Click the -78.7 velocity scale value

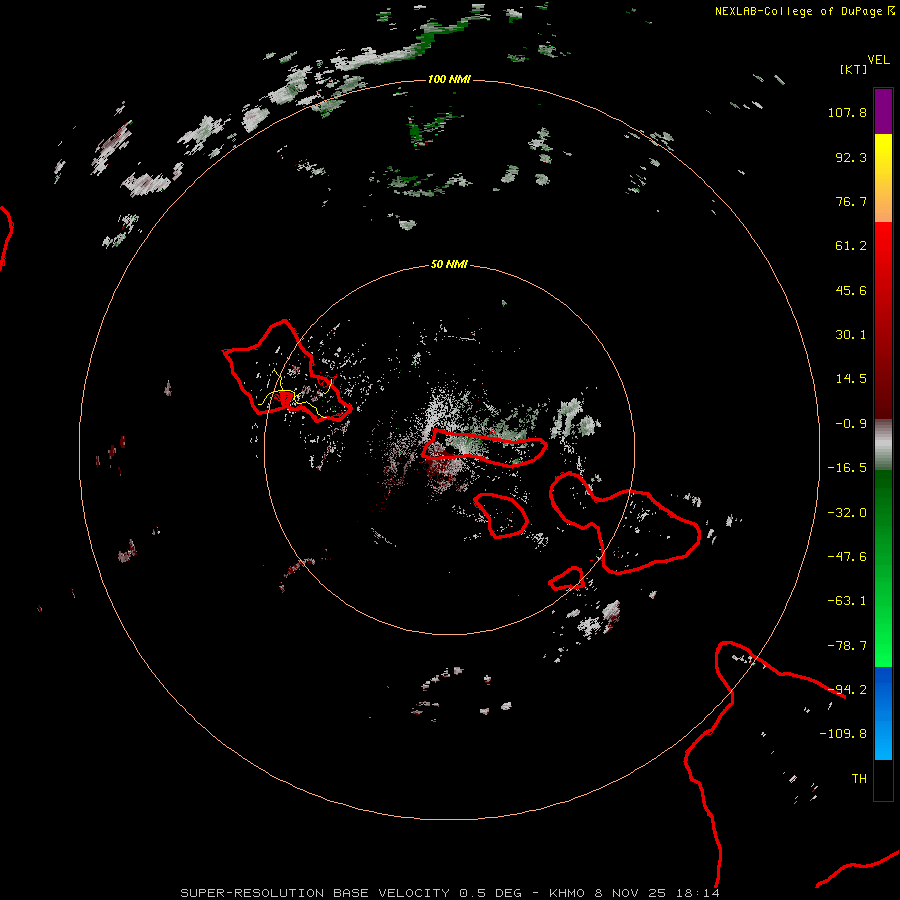pyautogui.click(x=847, y=646)
